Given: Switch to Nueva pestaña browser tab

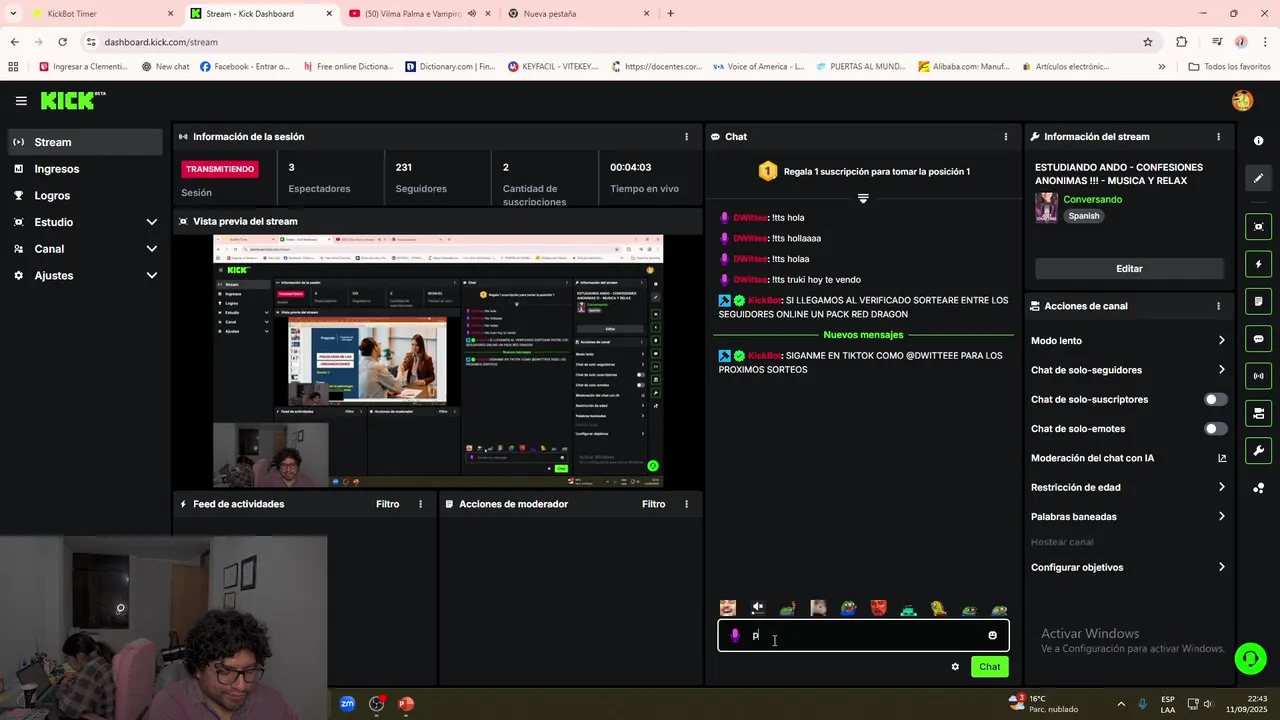Looking at the screenshot, I should 578,14.
